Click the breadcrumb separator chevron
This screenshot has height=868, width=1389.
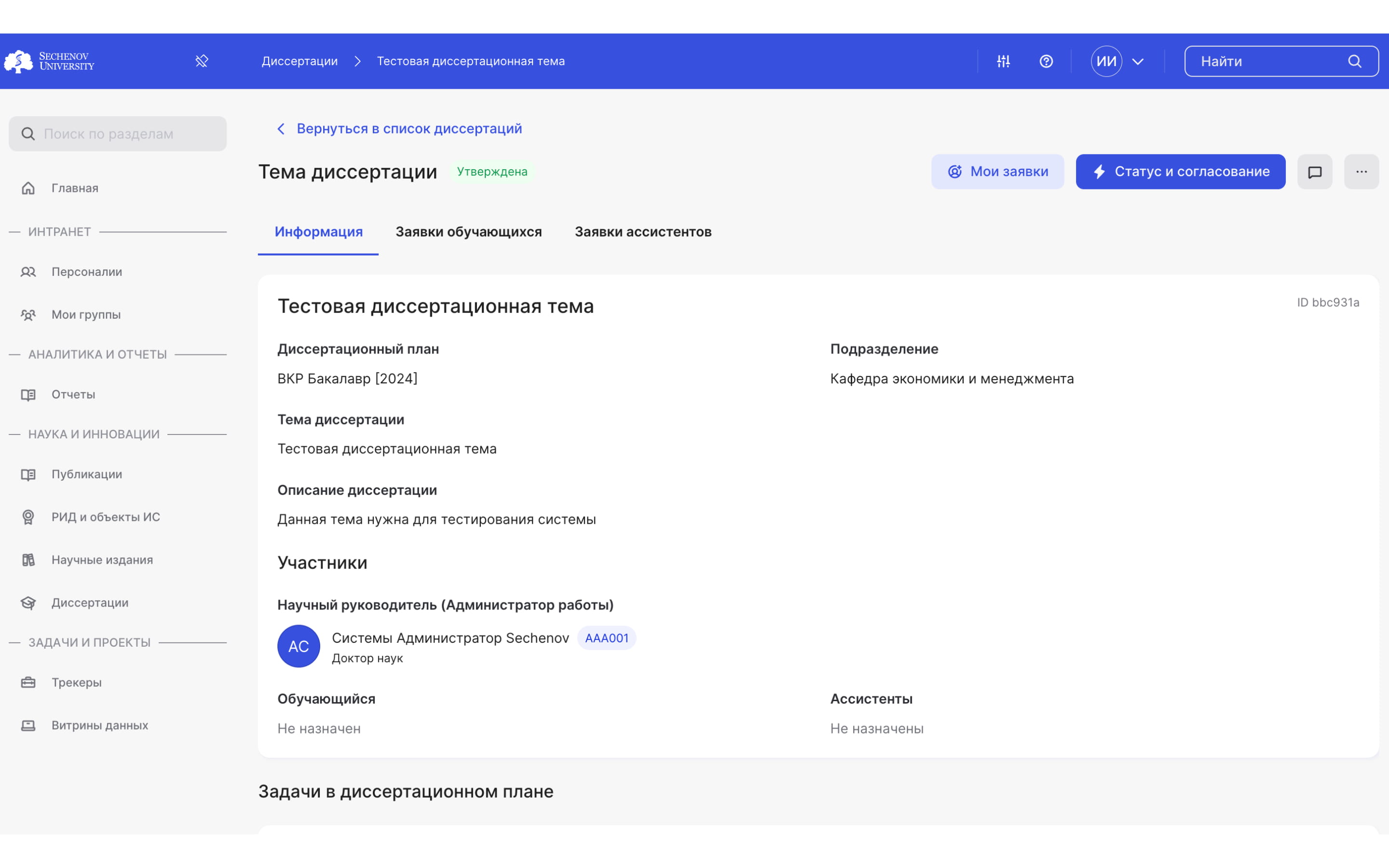357,61
